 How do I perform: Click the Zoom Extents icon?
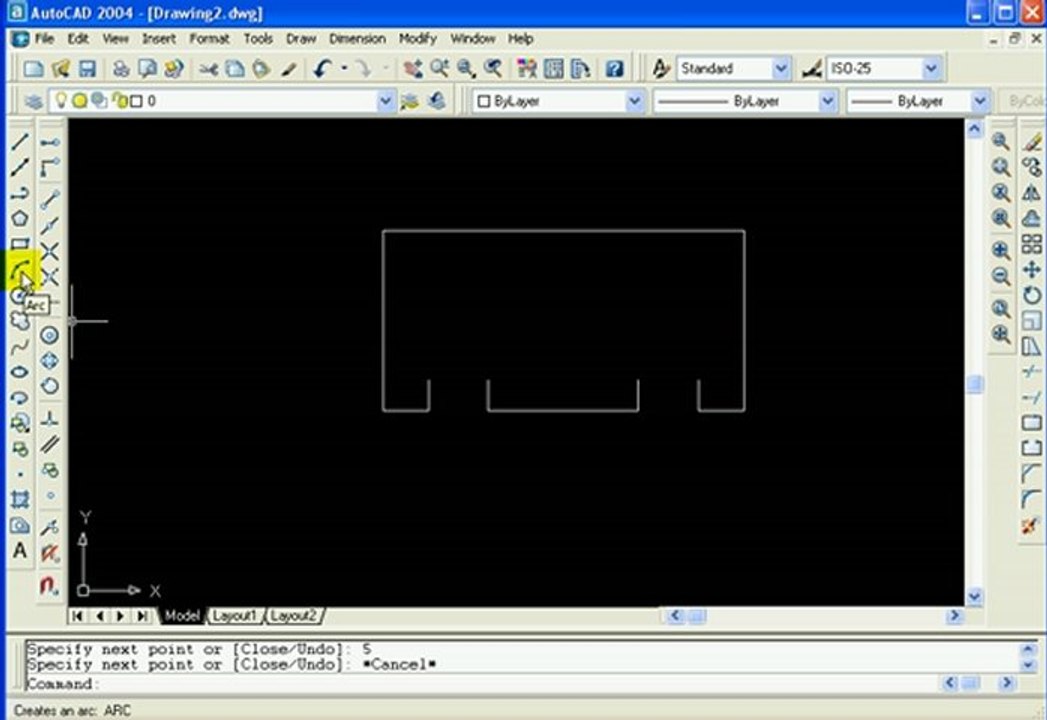pyautogui.click(x=1000, y=334)
